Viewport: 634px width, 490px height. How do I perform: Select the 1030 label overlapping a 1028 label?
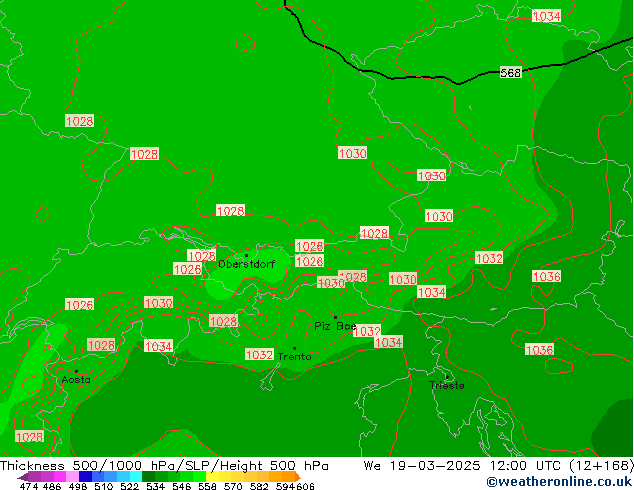pyautogui.click(x=331, y=283)
